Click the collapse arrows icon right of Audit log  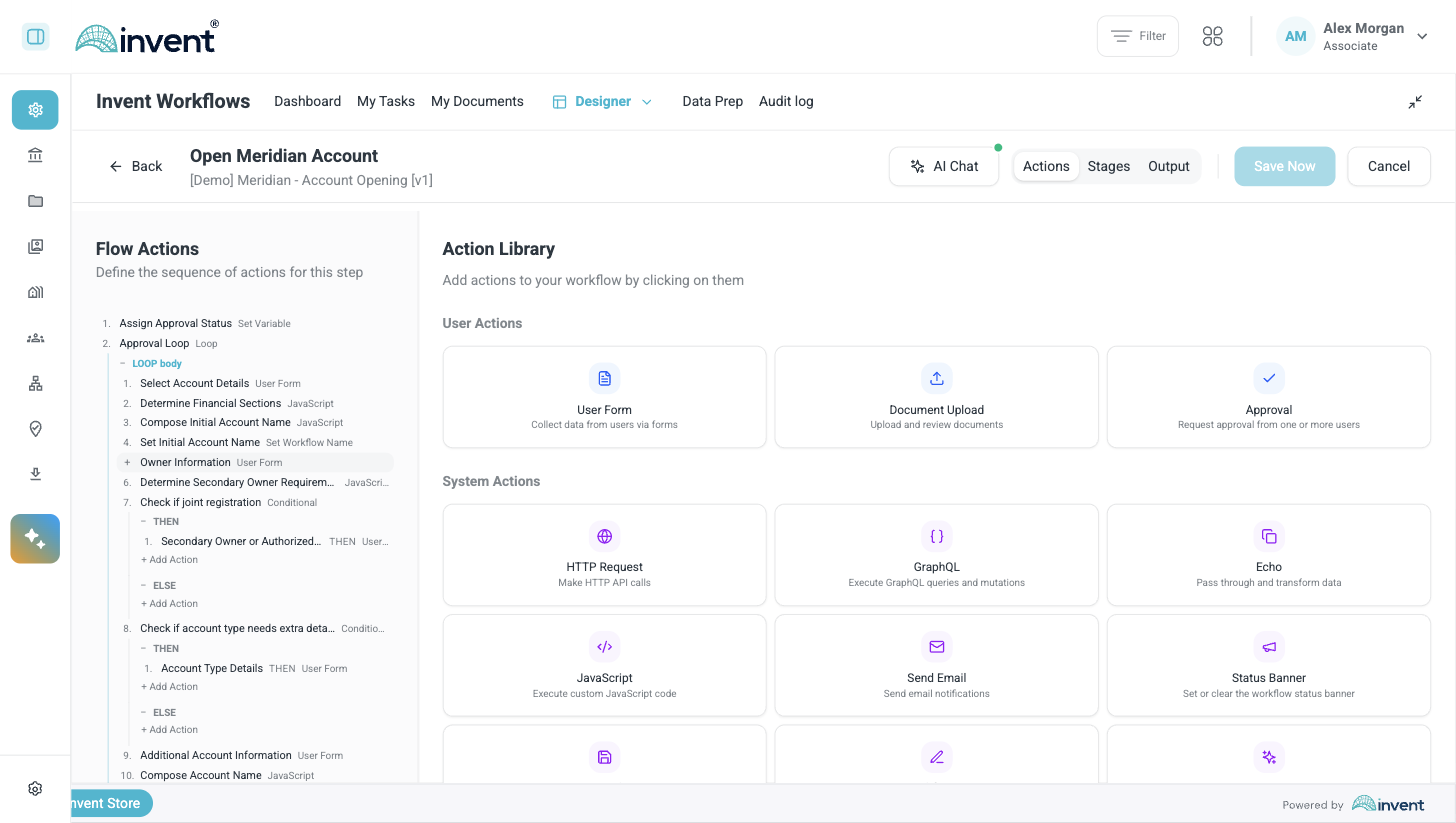click(x=1415, y=102)
